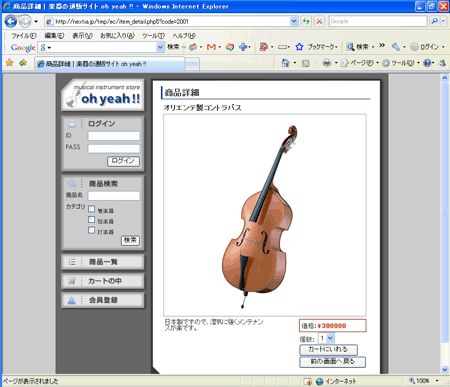Click the Home house icon in command bar
This screenshot has width=450, height=387.
(285, 63)
